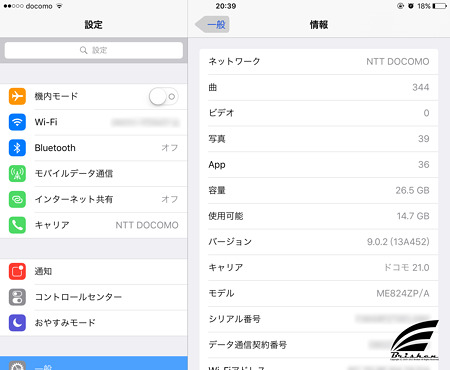Tap the mobile data antenna icon

tap(17, 173)
